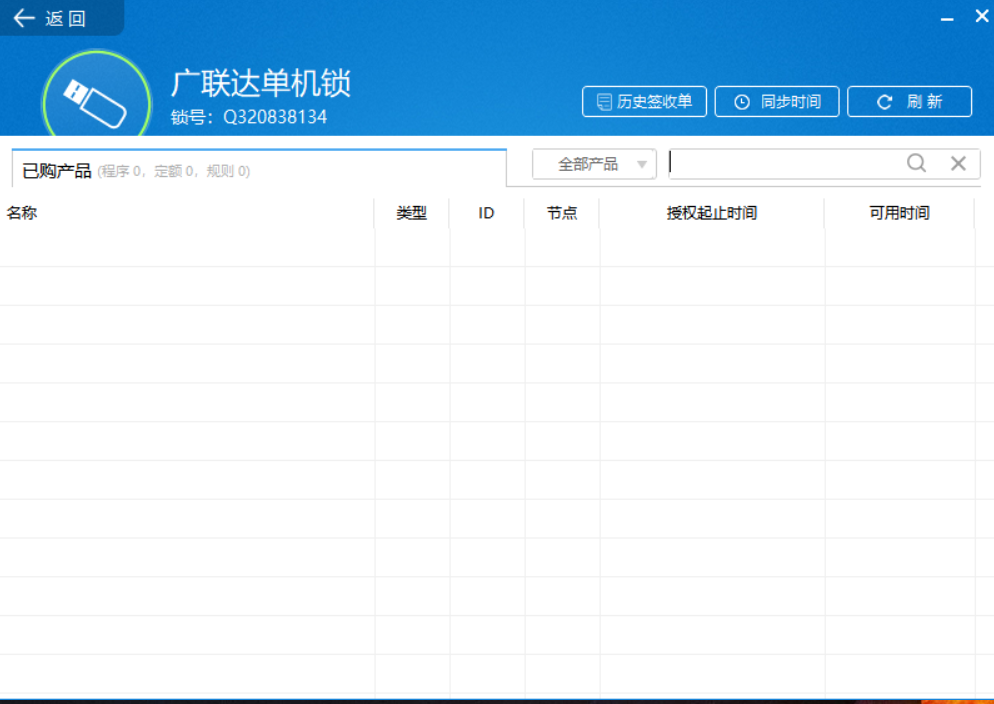The width and height of the screenshot is (994, 704).
Task: Click the ID column header
Action: (x=486, y=213)
